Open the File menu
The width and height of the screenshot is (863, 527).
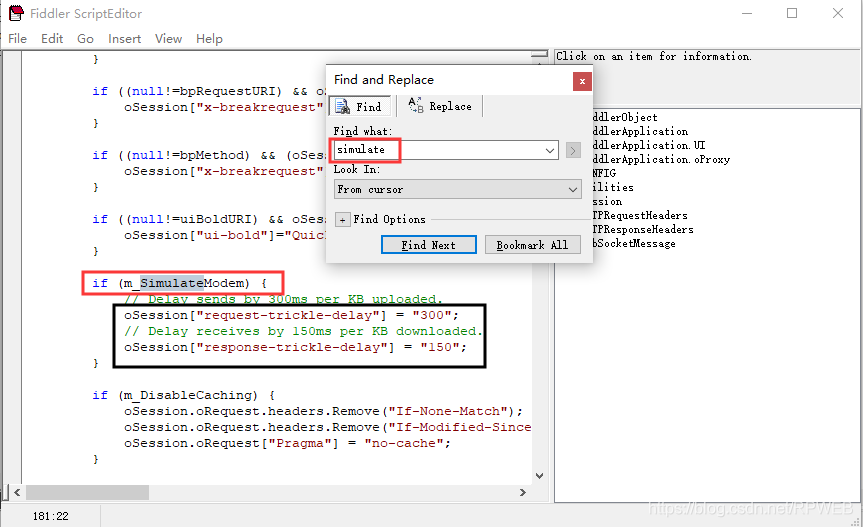point(18,39)
